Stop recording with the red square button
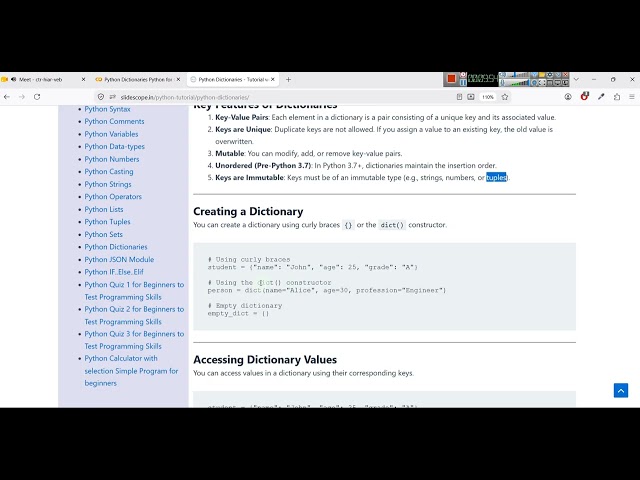Screen dimensions: 640x480 click(x=451, y=78)
